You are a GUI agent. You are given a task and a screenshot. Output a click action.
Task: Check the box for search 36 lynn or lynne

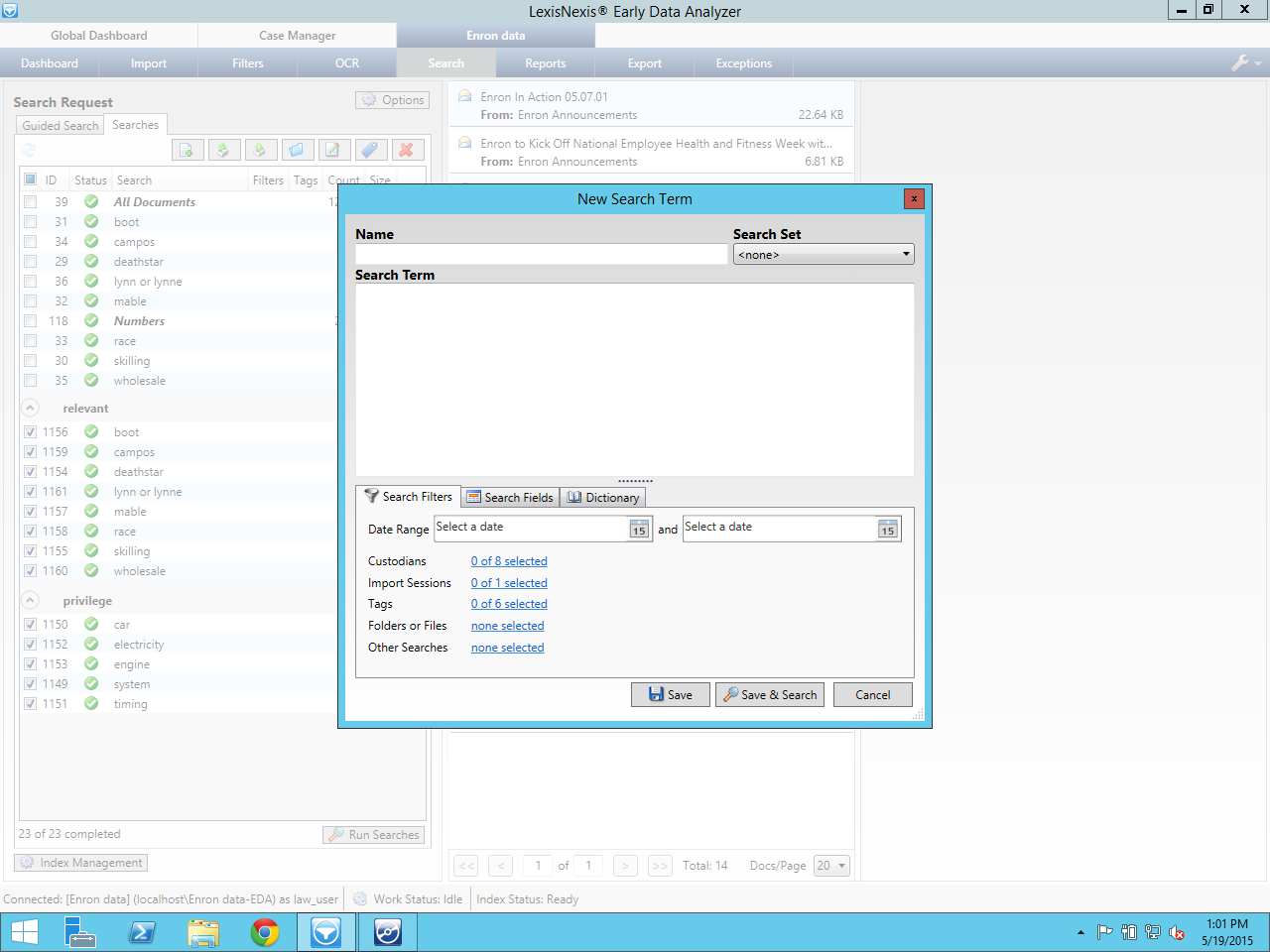point(31,282)
